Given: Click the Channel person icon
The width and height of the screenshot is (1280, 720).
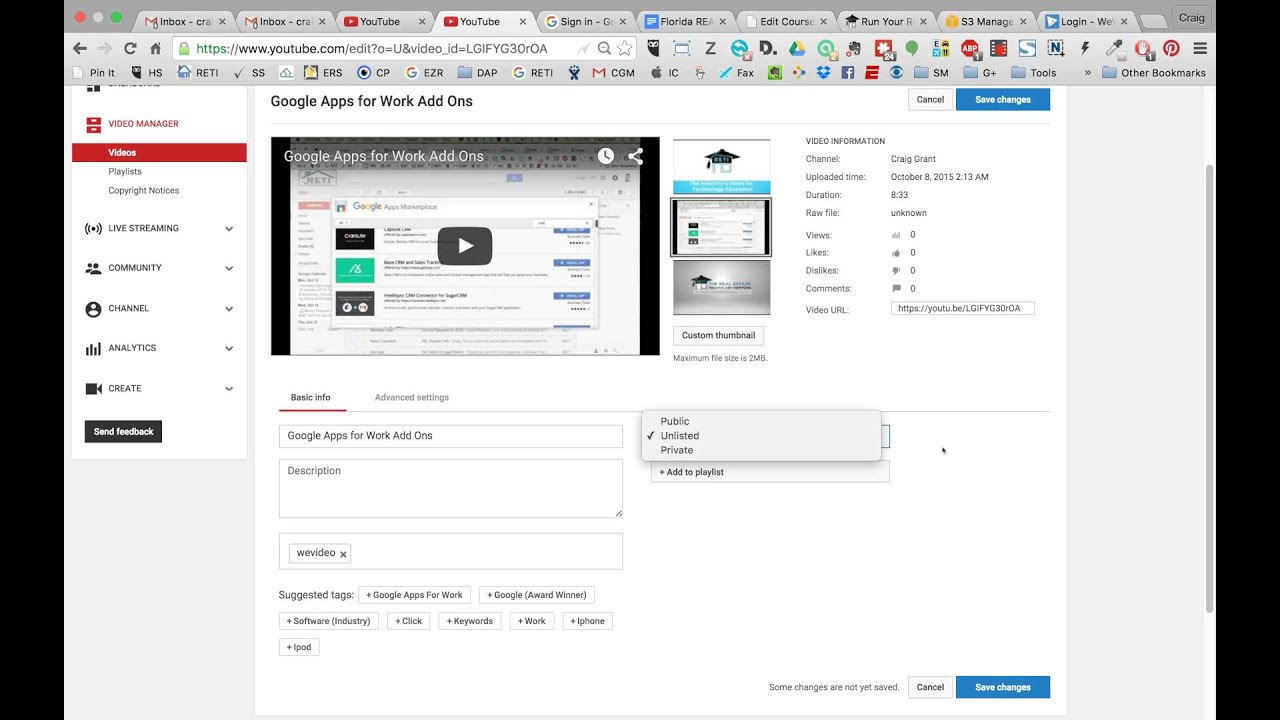Looking at the screenshot, I should coord(93,309).
